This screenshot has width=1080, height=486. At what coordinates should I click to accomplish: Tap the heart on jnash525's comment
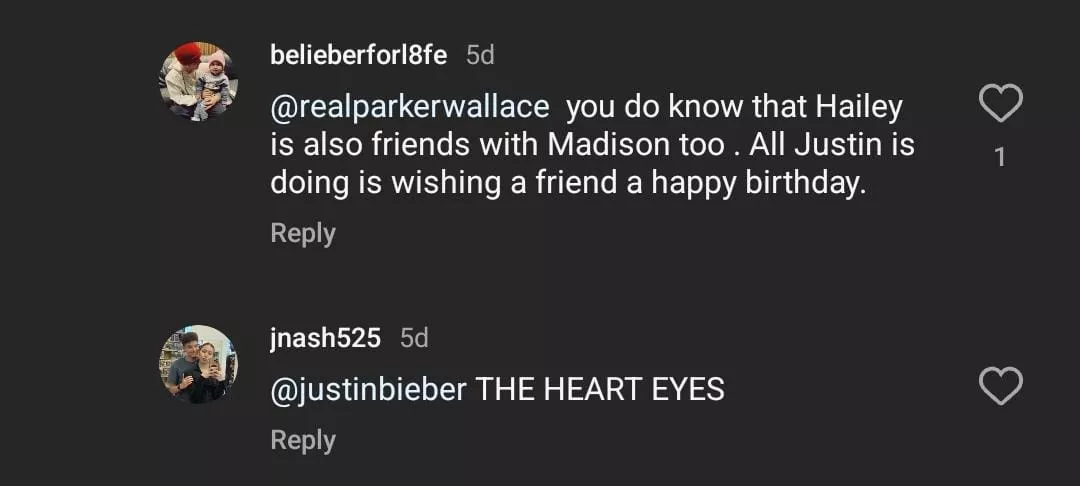click(1000, 386)
